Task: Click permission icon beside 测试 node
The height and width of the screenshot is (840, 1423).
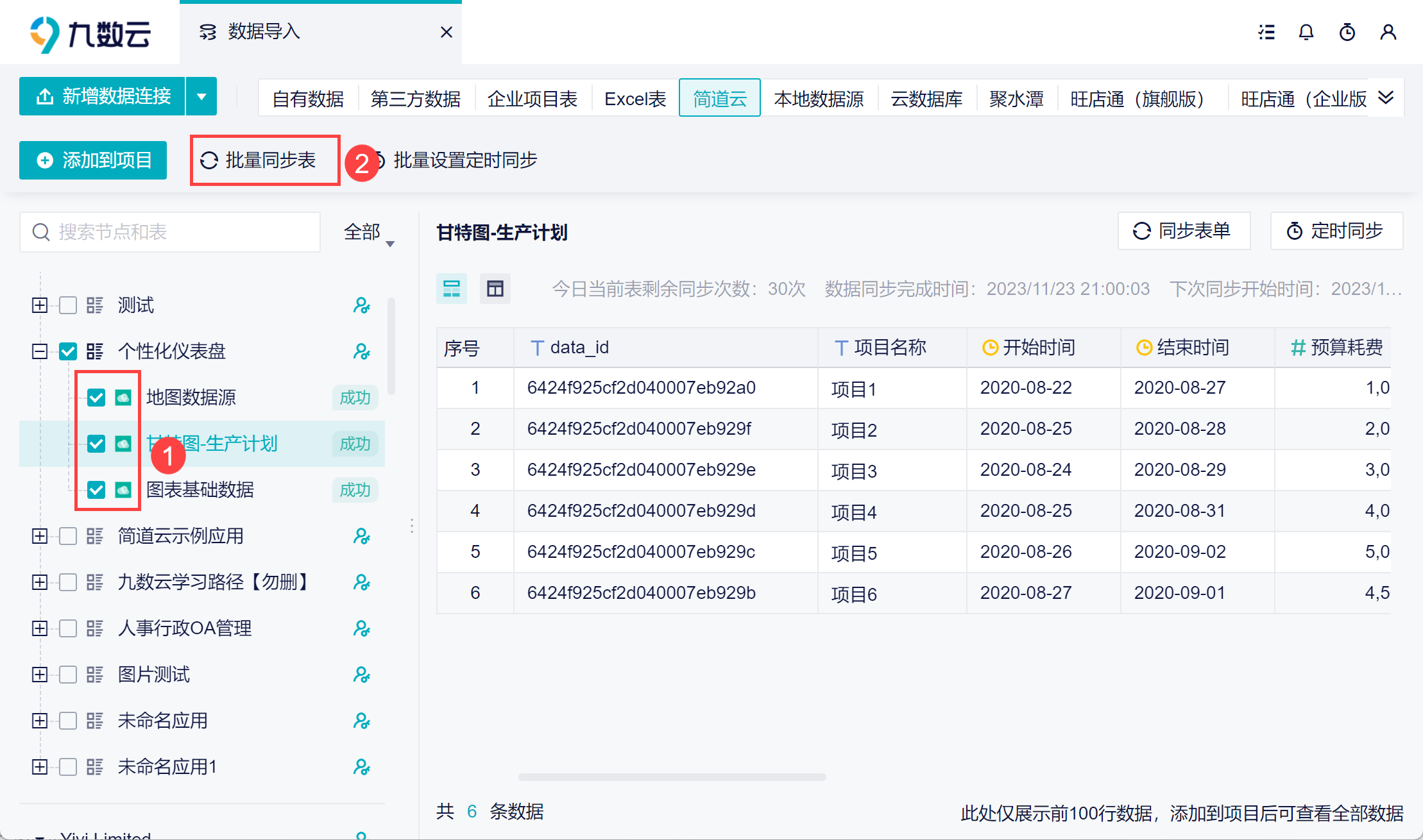Action: tap(362, 305)
